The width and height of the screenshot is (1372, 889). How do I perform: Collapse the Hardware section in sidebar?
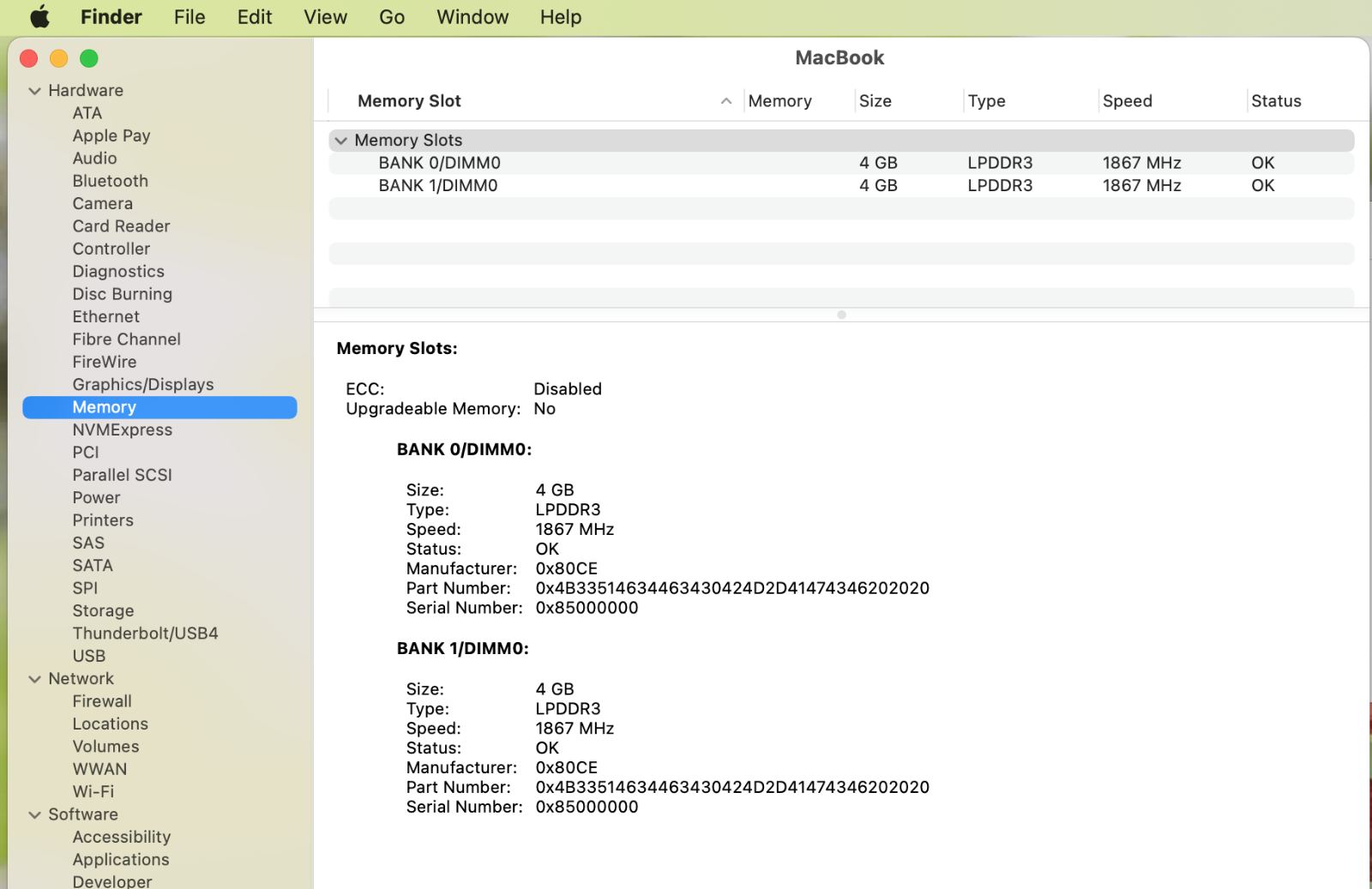pyautogui.click(x=34, y=91)
